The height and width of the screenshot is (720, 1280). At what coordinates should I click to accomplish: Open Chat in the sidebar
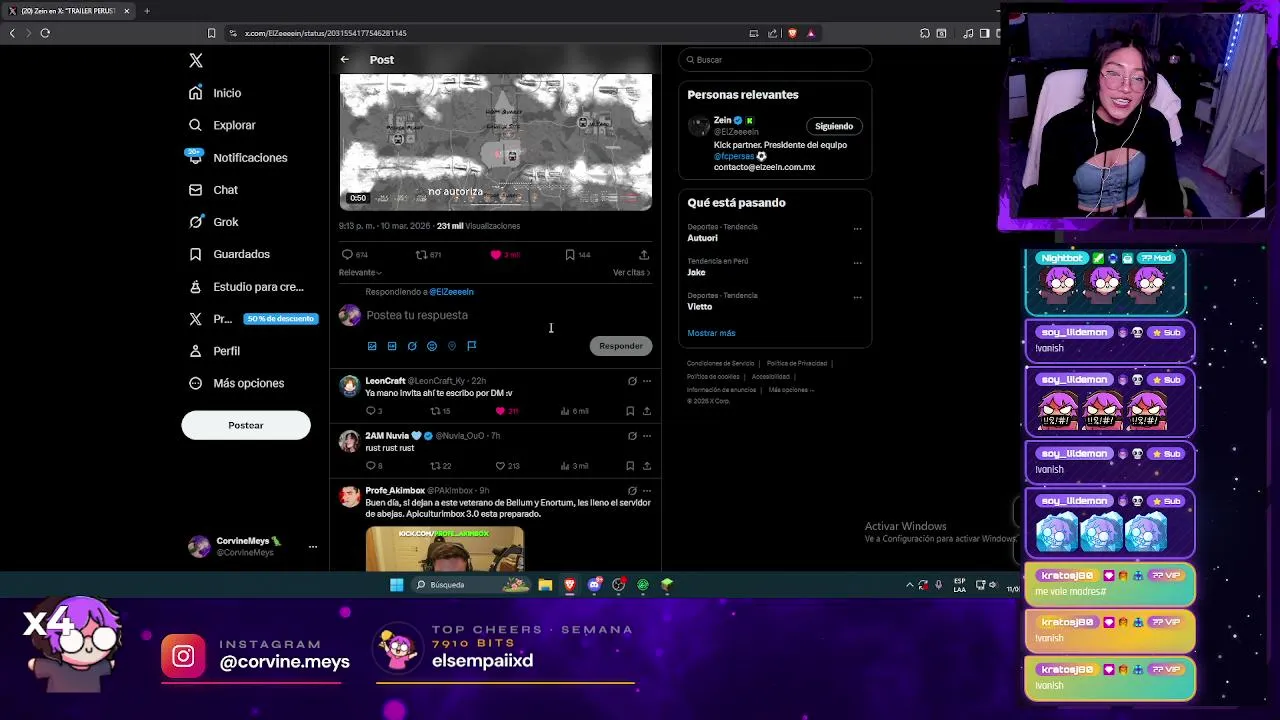click(x=213, y=190)
